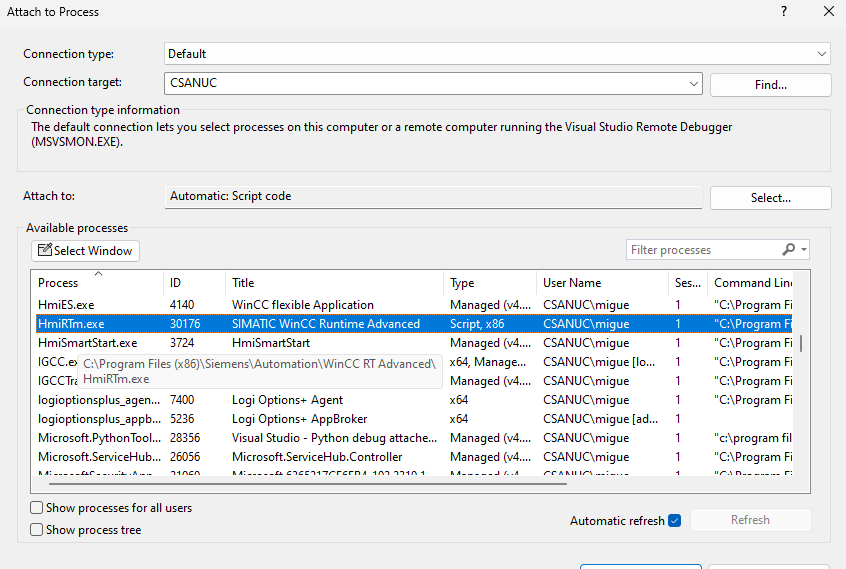
Task: Click the filter search magnifier icon
Action: 788,249
